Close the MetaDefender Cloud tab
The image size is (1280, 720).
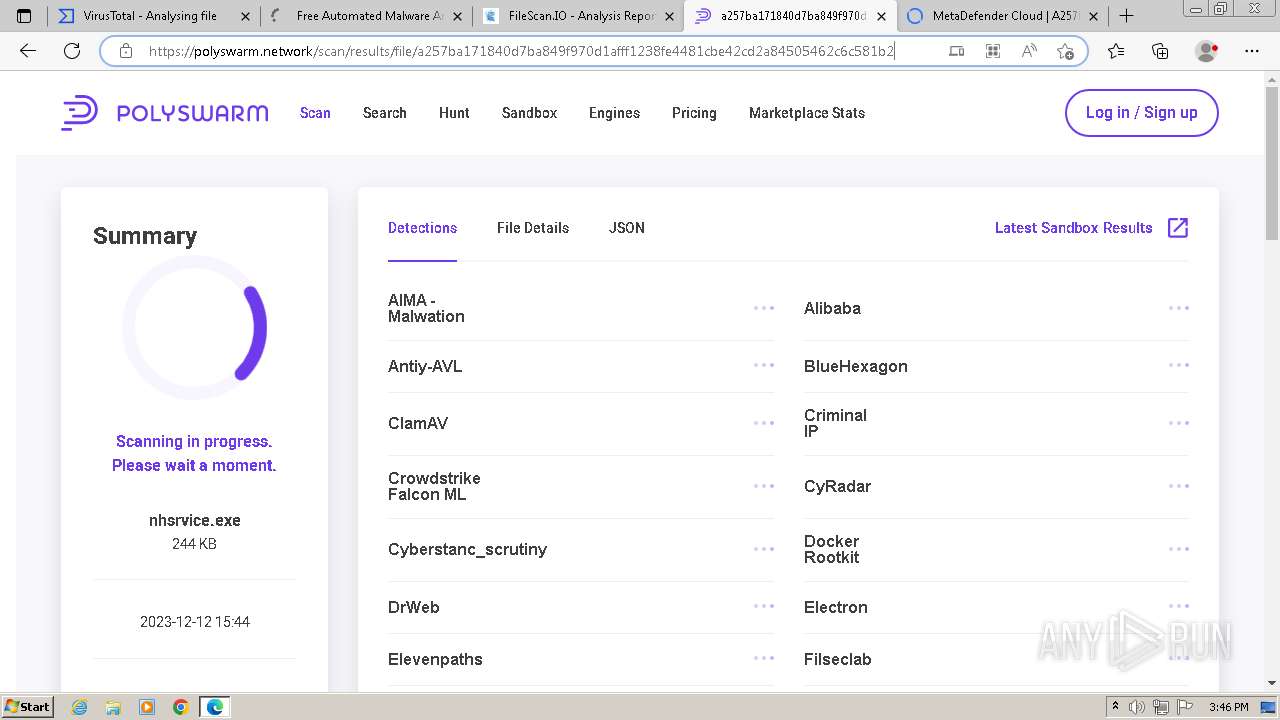(x=1093, y=16)
